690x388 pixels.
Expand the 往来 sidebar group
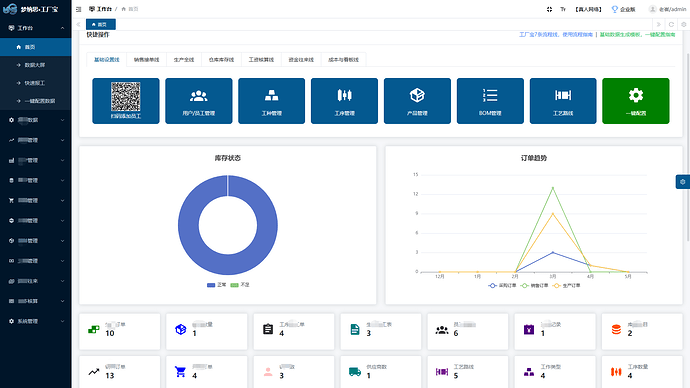tap(36, 281)
